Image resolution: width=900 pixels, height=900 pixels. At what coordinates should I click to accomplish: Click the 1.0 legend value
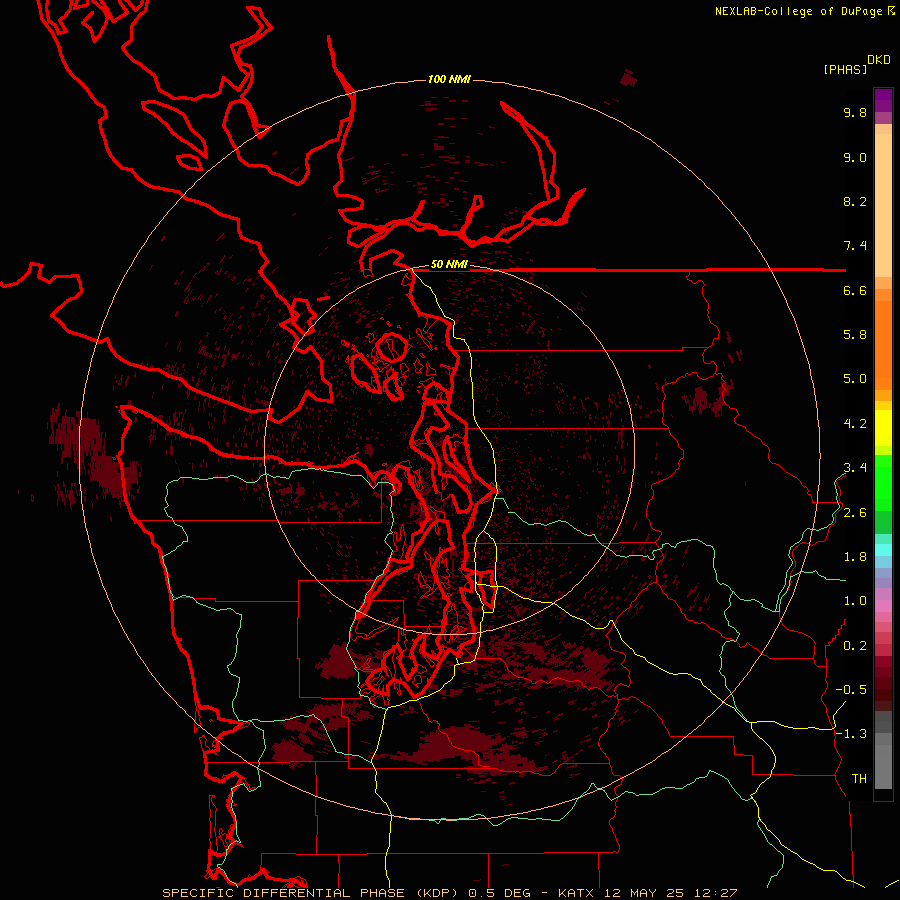click(x=855, y=601)
